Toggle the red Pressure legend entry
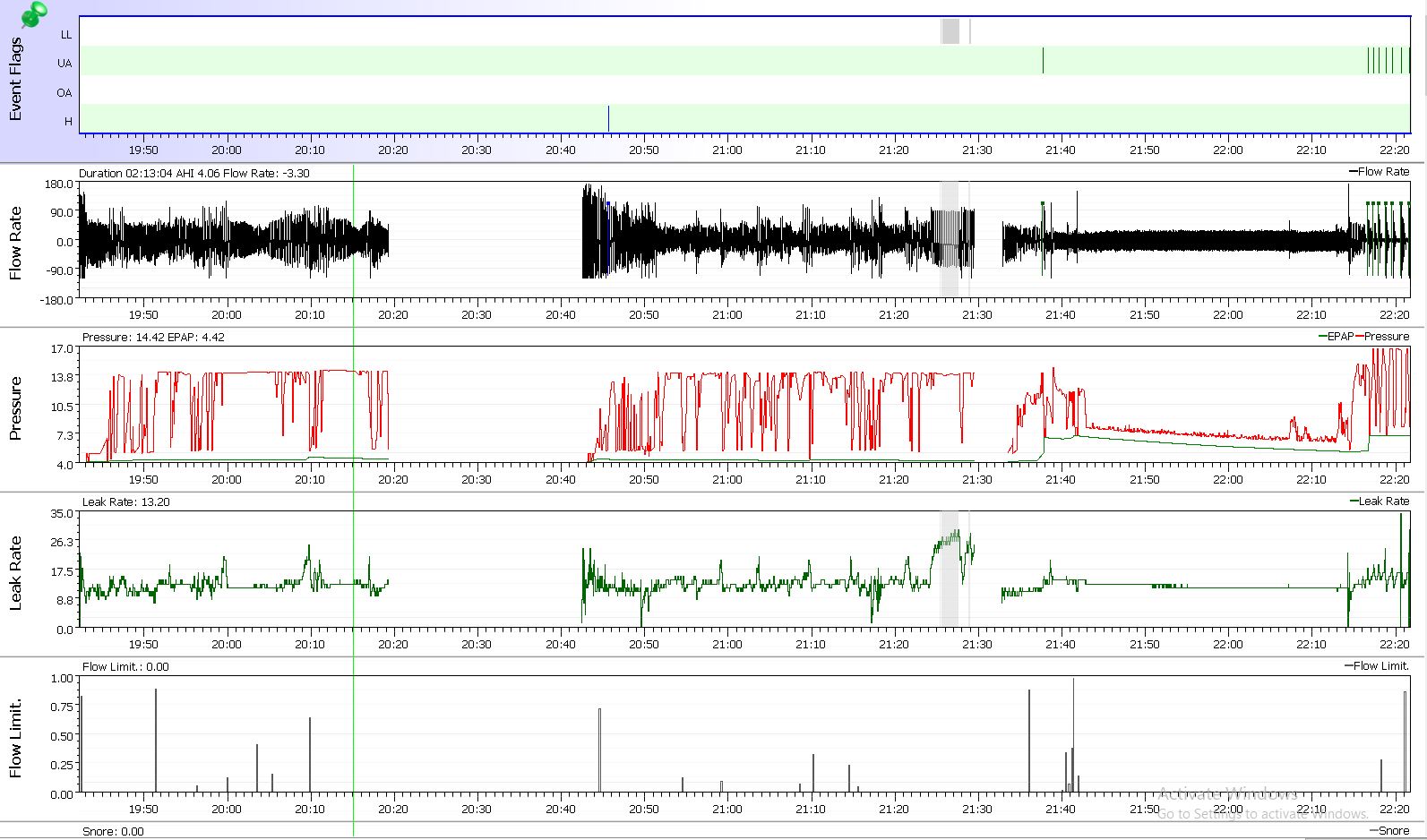The image size is (1427, 840). (x=1383, y=336)
